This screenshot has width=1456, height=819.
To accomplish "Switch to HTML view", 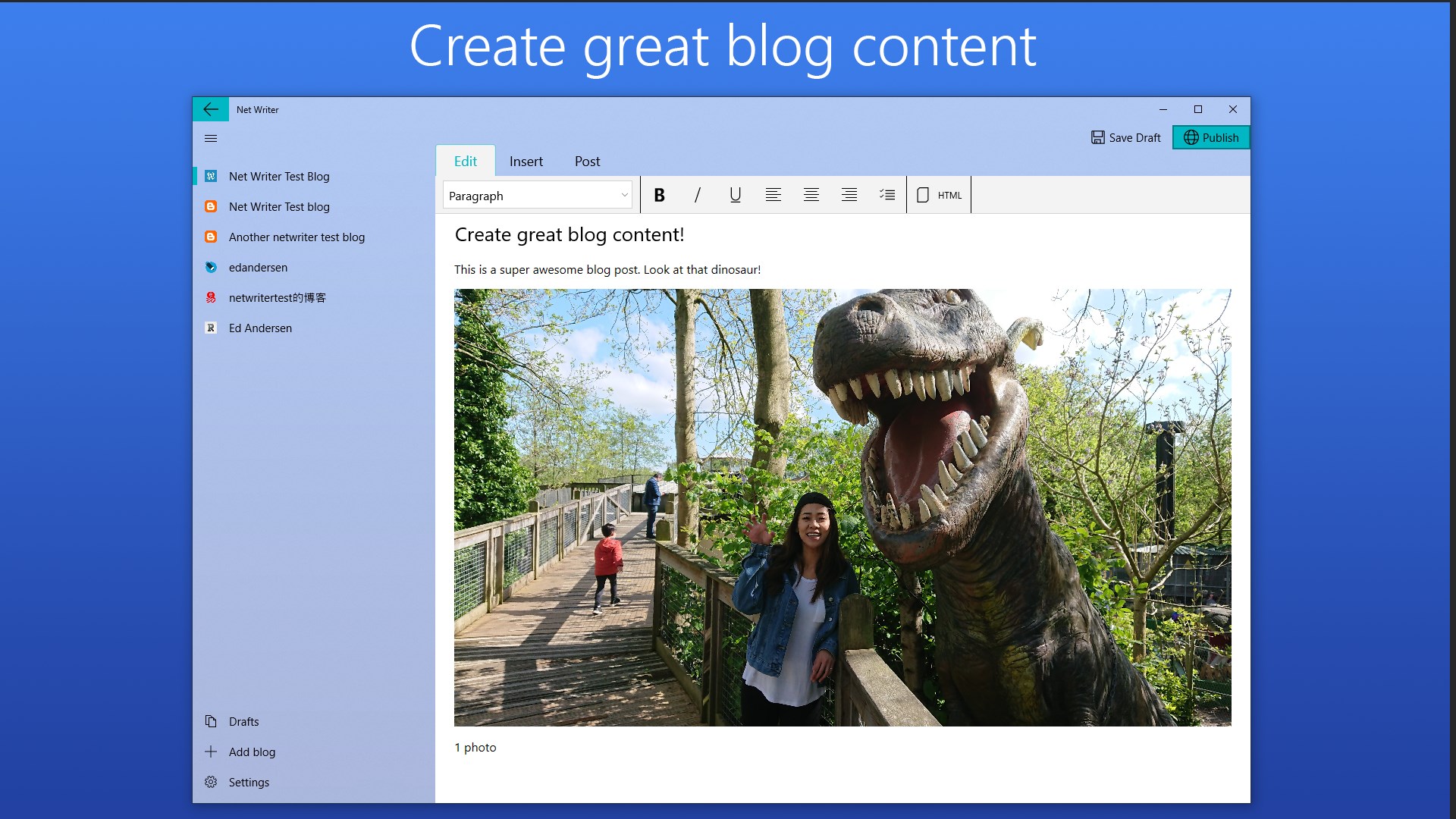I will click(939, 195).
